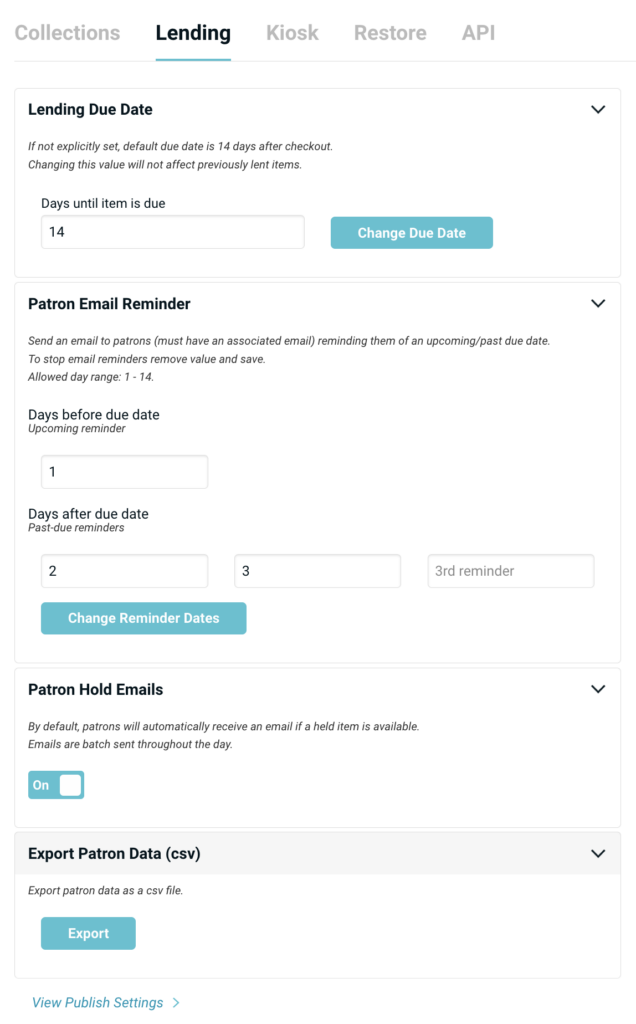Export patron data as csv
This screenshot has width=636, height=1024.
click(88, 933)
